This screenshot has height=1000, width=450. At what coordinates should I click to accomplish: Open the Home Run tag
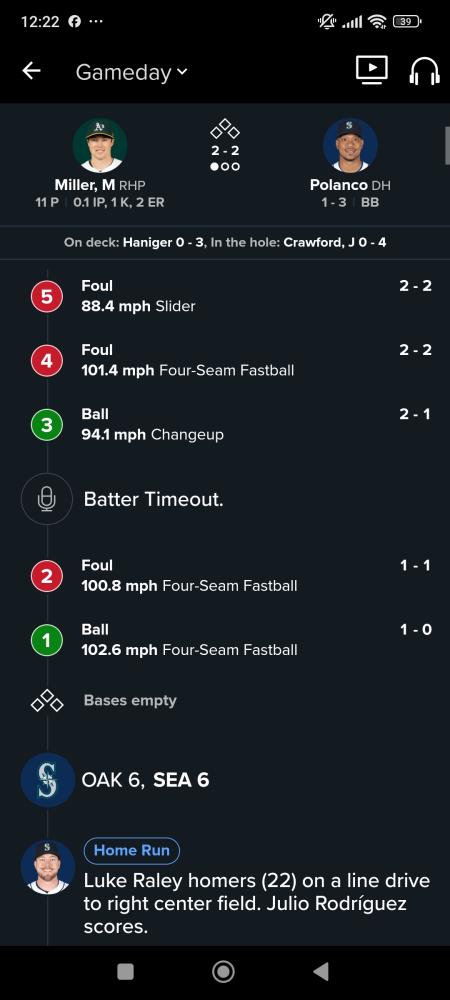coord(132,850)
